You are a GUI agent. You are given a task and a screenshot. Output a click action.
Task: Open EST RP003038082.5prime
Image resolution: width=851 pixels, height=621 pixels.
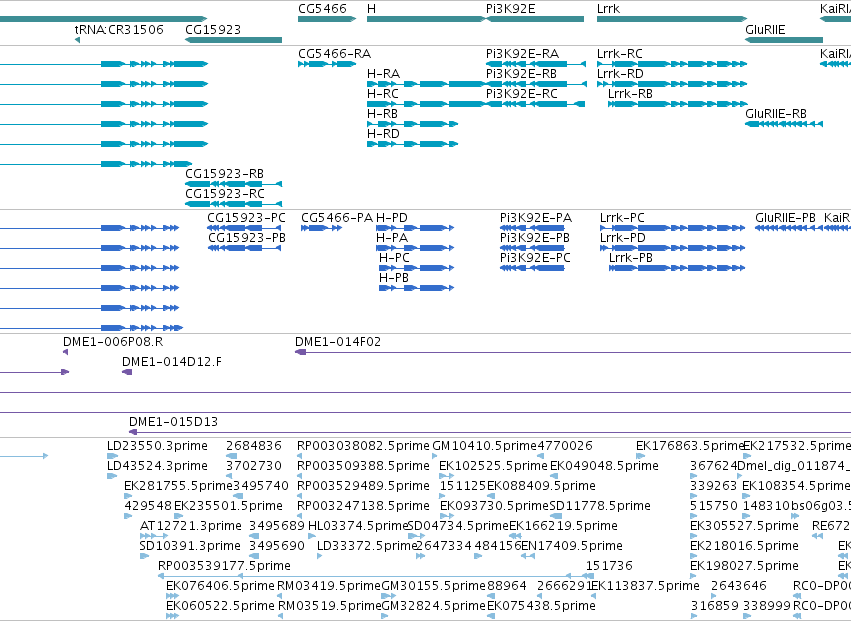[299, 456]
